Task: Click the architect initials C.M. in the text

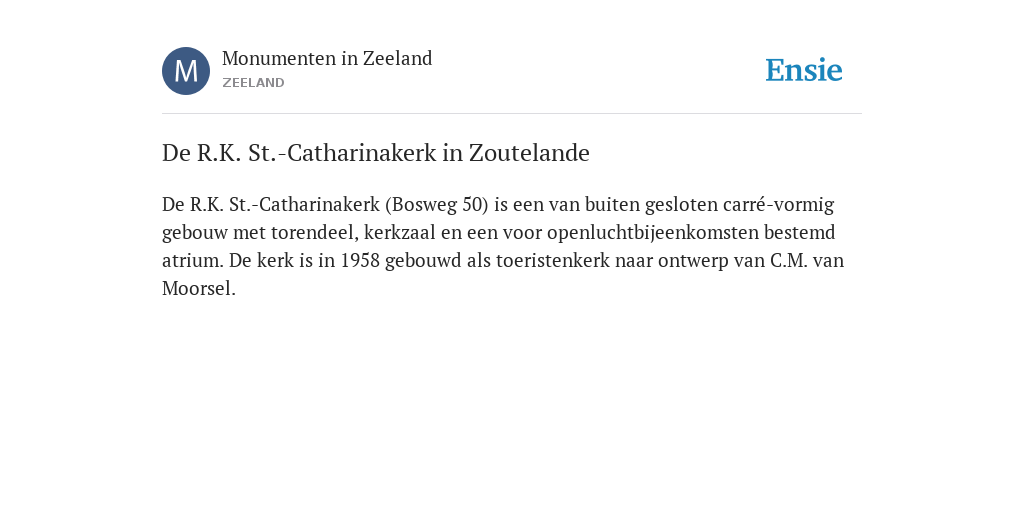Action: [x=789, y=261]
